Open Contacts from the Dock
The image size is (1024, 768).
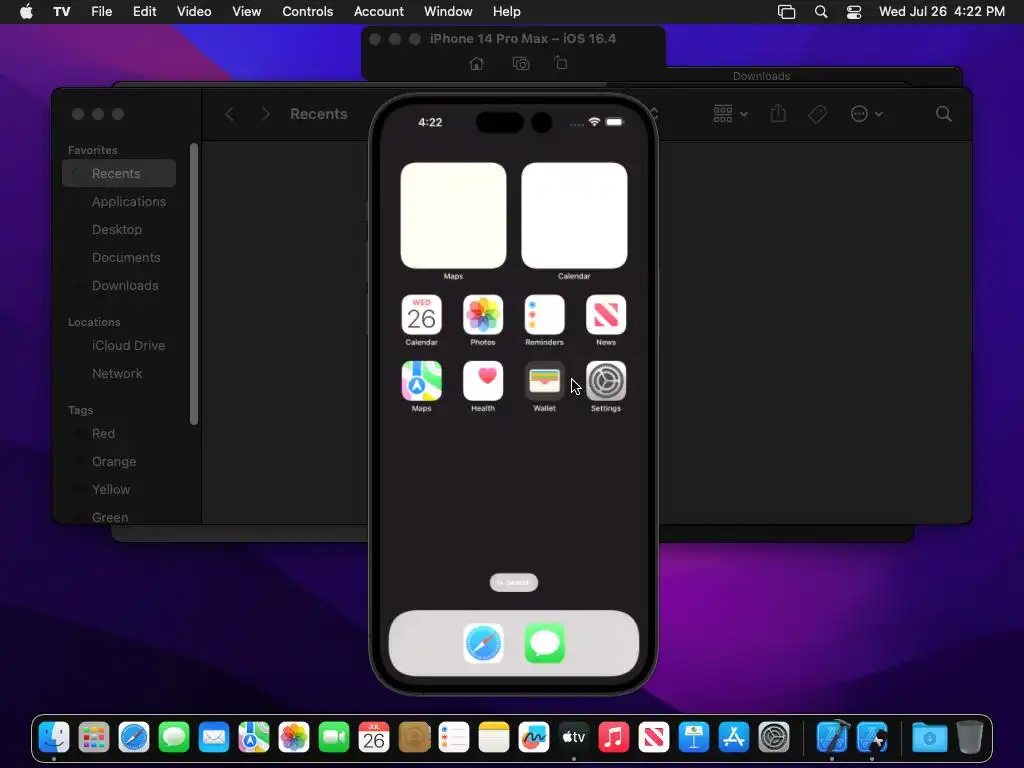pos(414,738)
